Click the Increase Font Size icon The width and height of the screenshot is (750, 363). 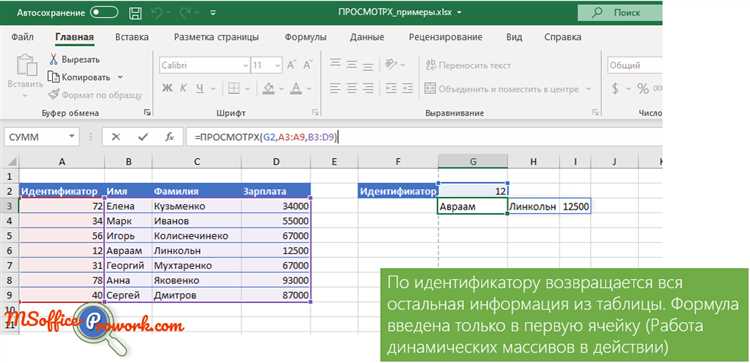pyautogui.click(x=291, y=66)
